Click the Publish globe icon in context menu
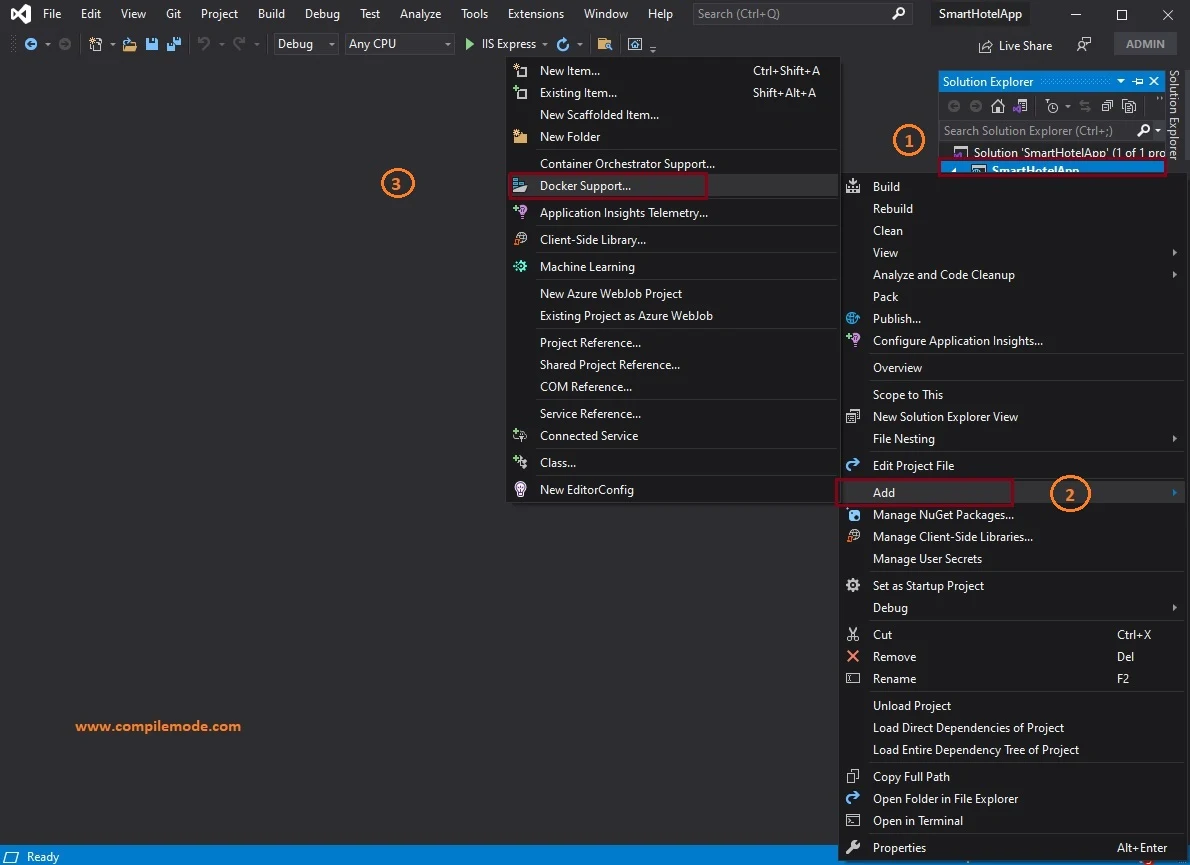 (853, 318)
